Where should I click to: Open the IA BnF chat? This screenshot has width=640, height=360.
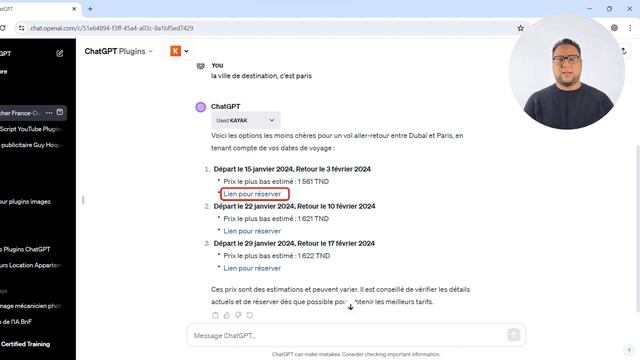click(16, 322)
